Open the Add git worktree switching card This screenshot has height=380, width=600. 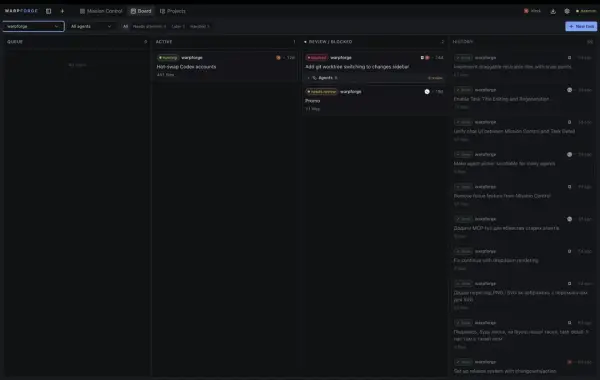(x=374, y=68)
